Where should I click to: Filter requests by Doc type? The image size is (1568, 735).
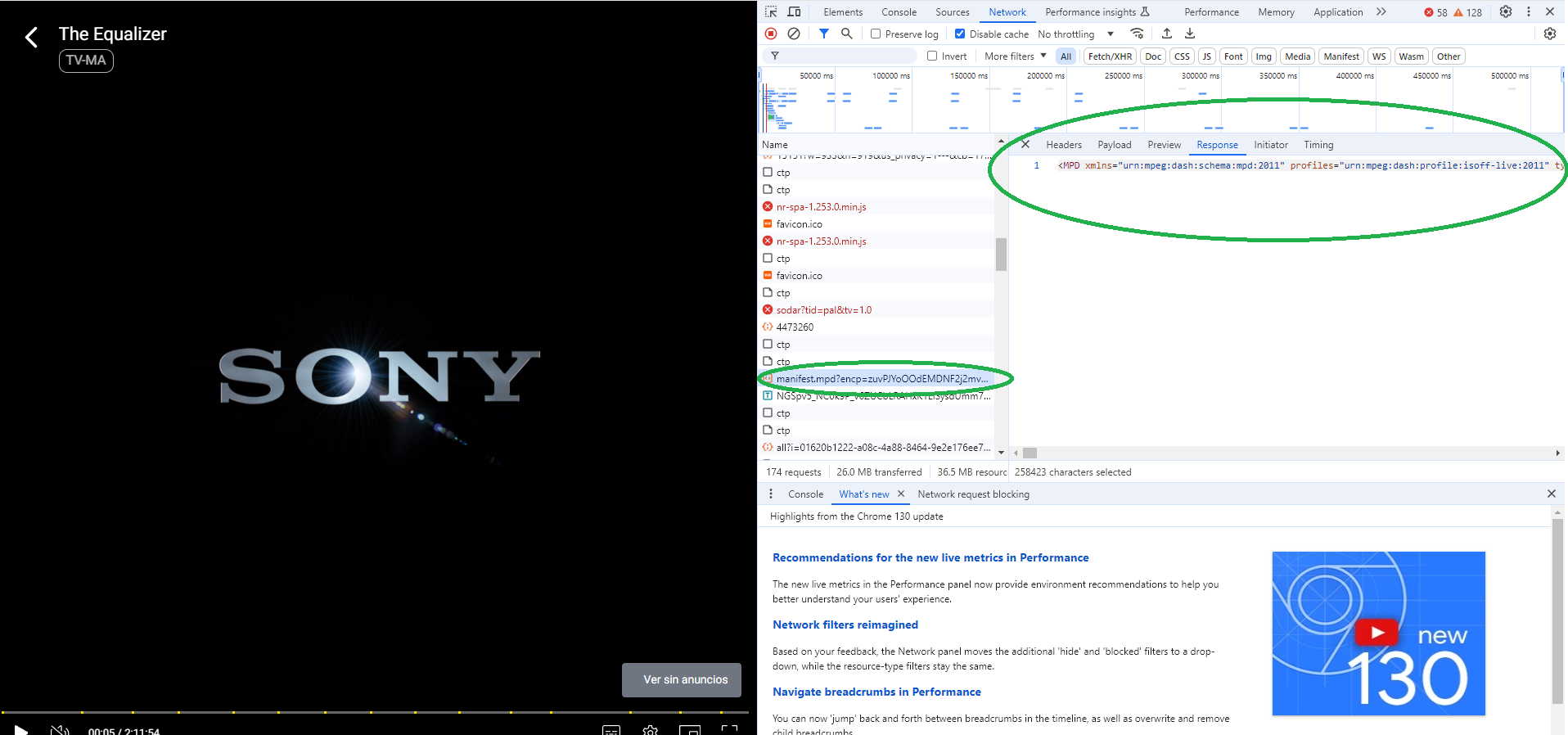(1153, 56)
